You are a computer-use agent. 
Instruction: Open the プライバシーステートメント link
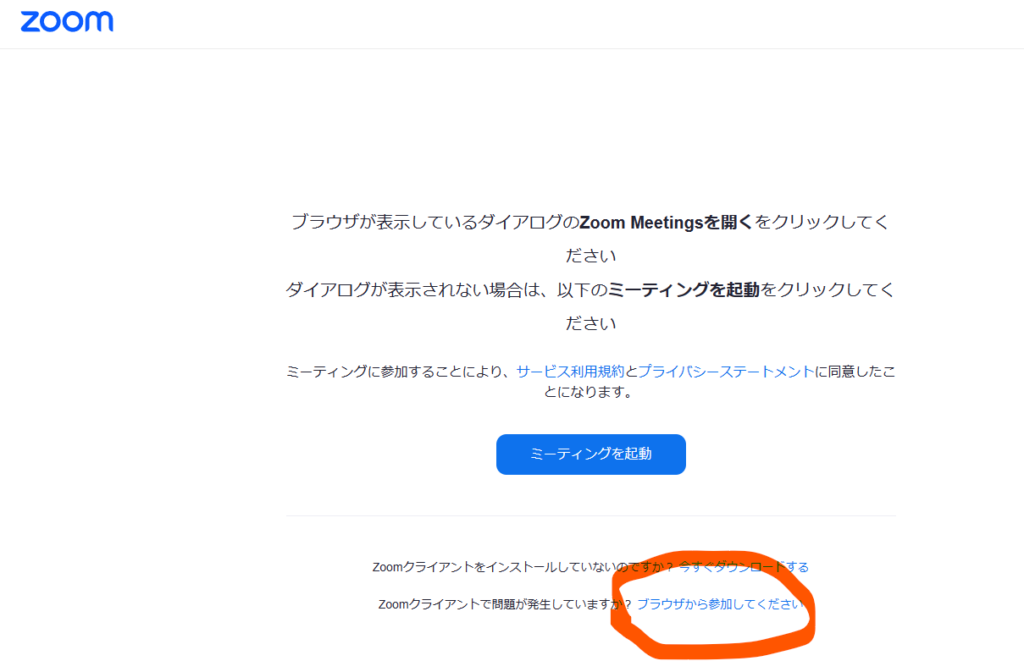click(726, 371)
